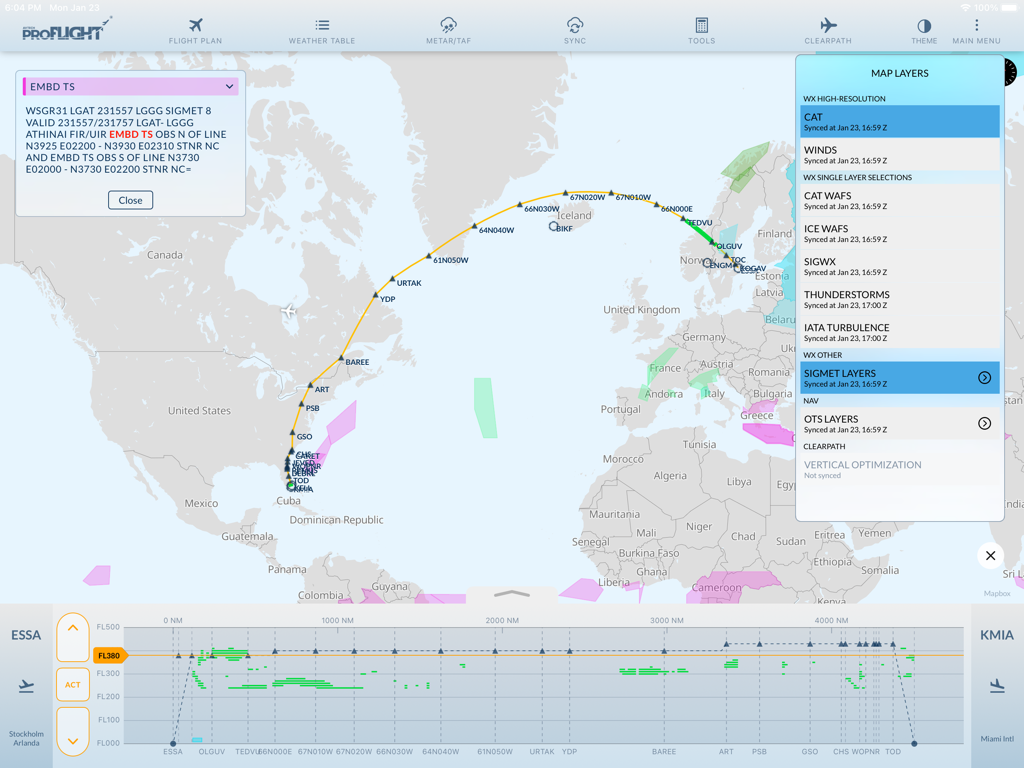Click the FL380 altitude marker
Screen dimensions: 1024x768
coord(108,656)
